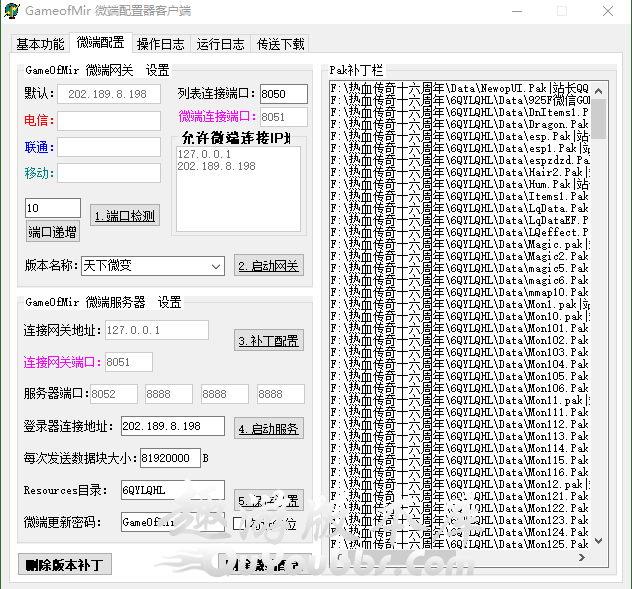The height and width of the screenshot is (589, 632).
Task: Tick the checkbox beside 微端更新密码 field
Action: pyautogui.click(x=239, y=523)
